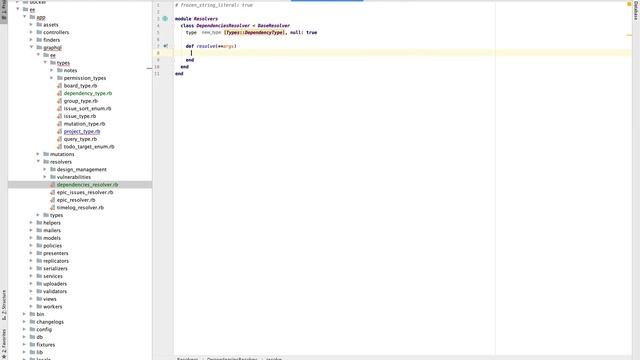
Task: Select the highlighted dependencies_resolver.rb row
Action: (80, 185)
